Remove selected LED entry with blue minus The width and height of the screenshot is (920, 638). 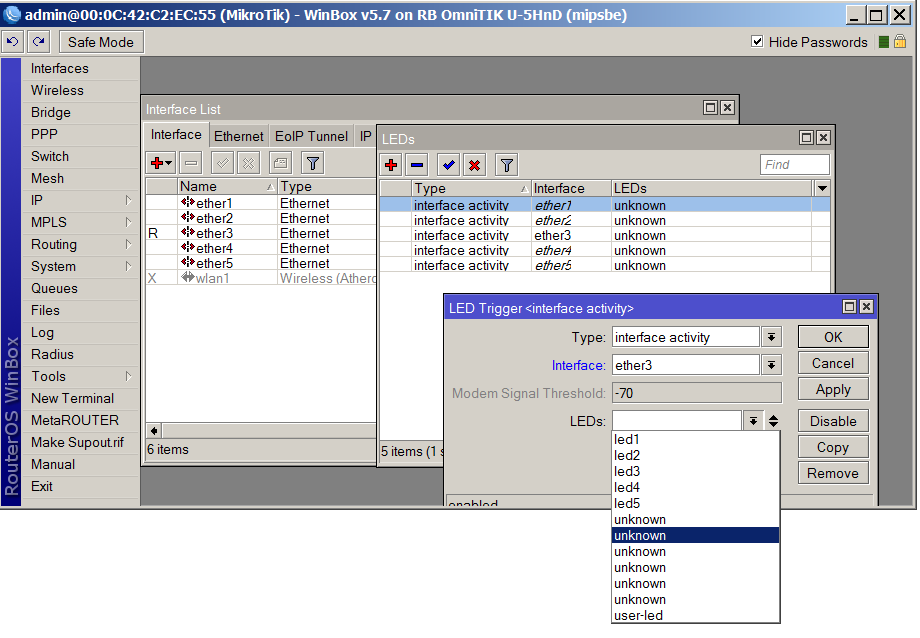[417, 165]
